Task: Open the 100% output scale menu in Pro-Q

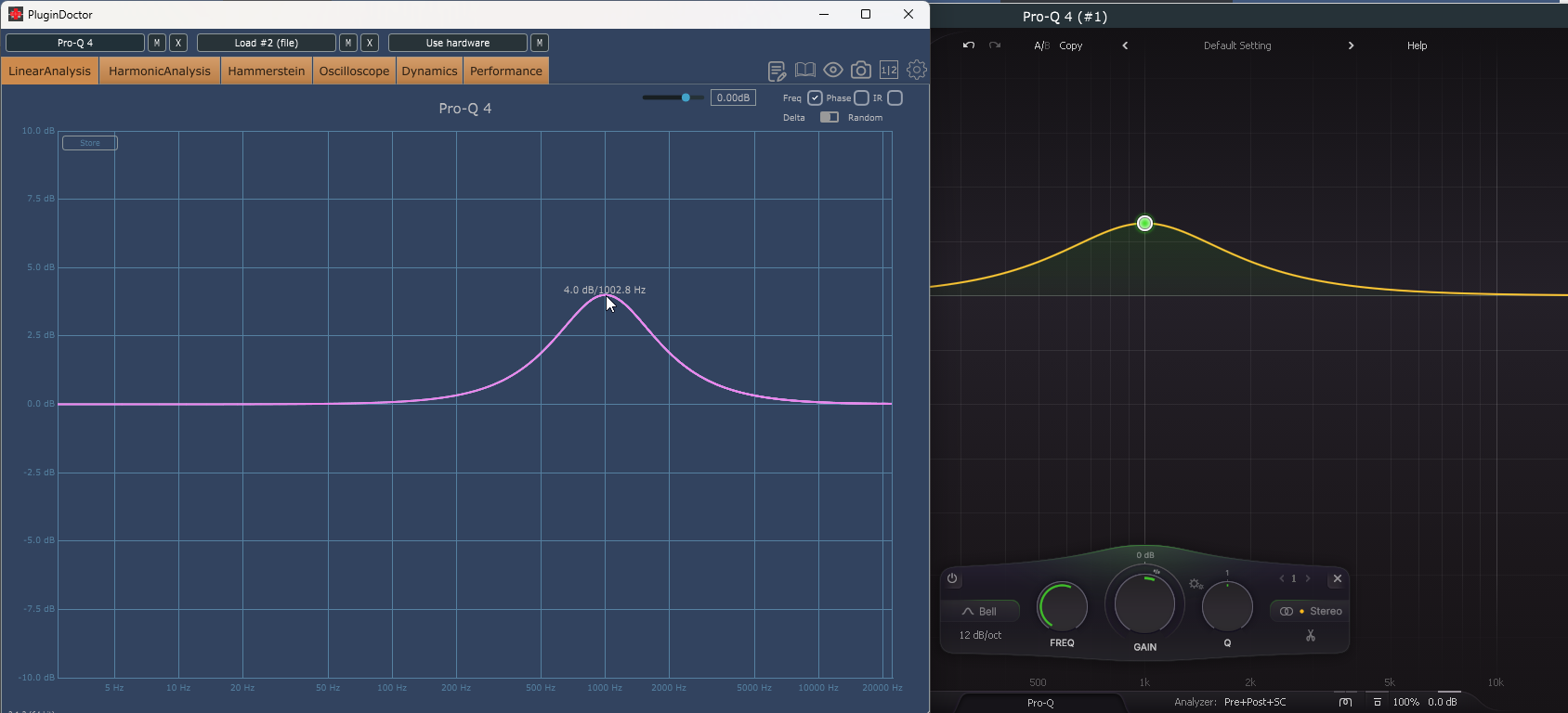Action: click(x=1405, y=703)
